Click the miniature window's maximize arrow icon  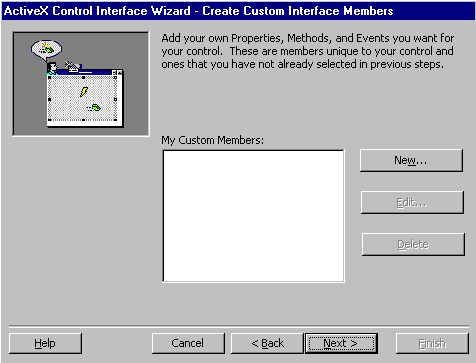(x=119, y=72)
